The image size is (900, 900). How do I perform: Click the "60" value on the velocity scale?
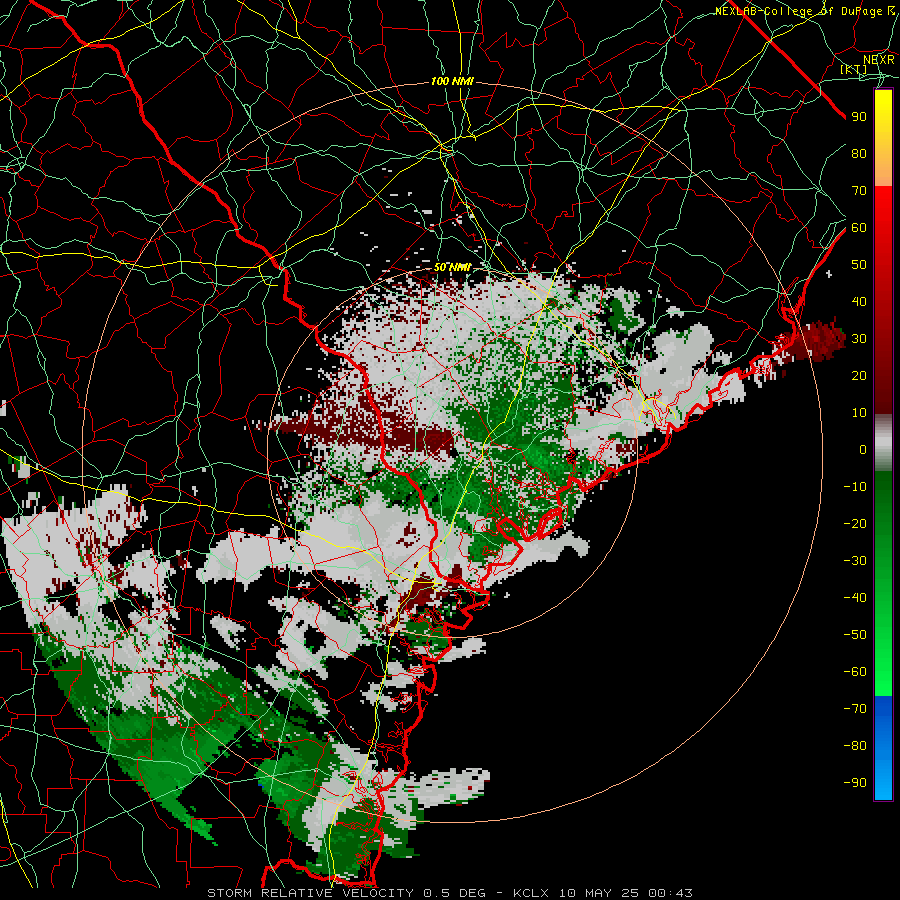pyautogui.click(x=859, y=228)
